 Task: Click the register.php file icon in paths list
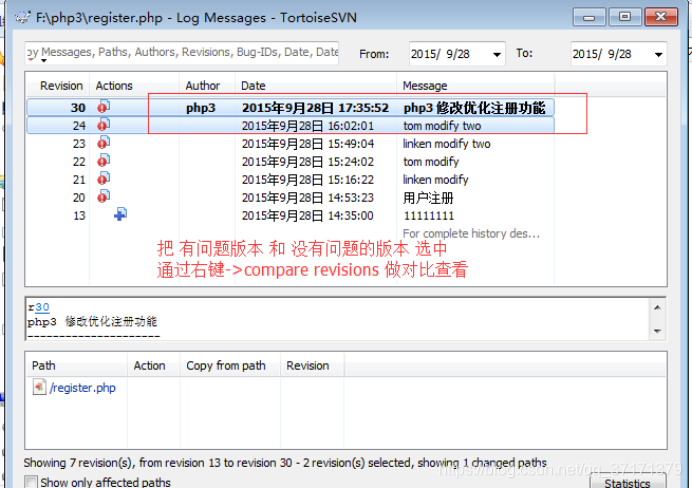39,387
